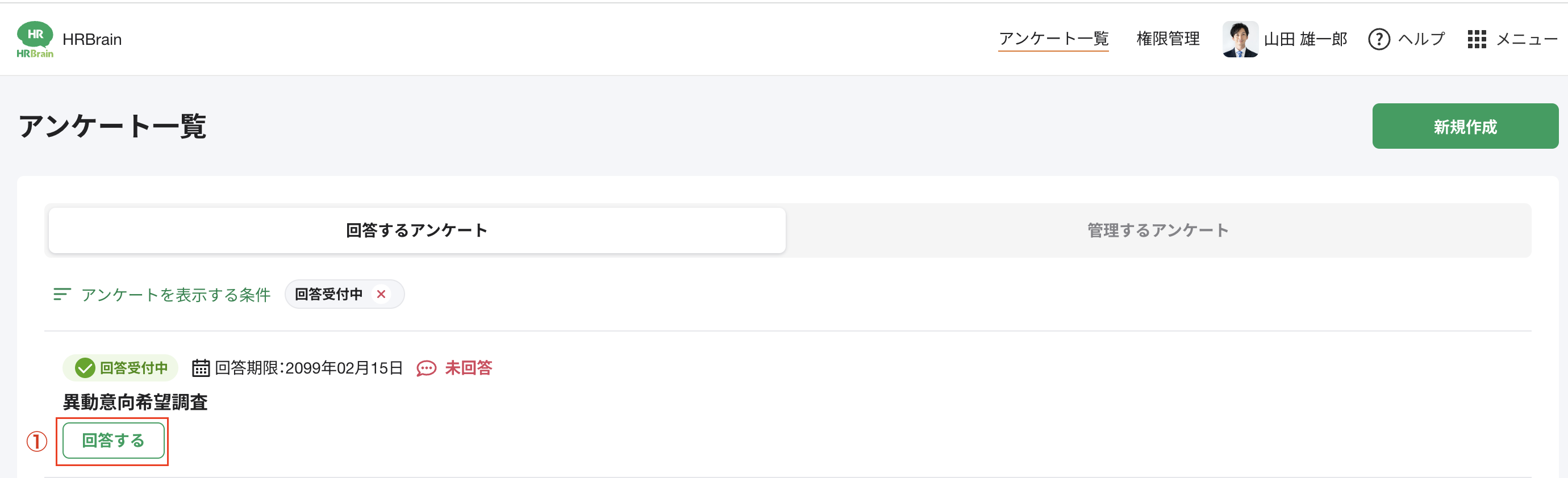
Task: Click the HRBrain logo icon
Action: click(x=35, y=39)
